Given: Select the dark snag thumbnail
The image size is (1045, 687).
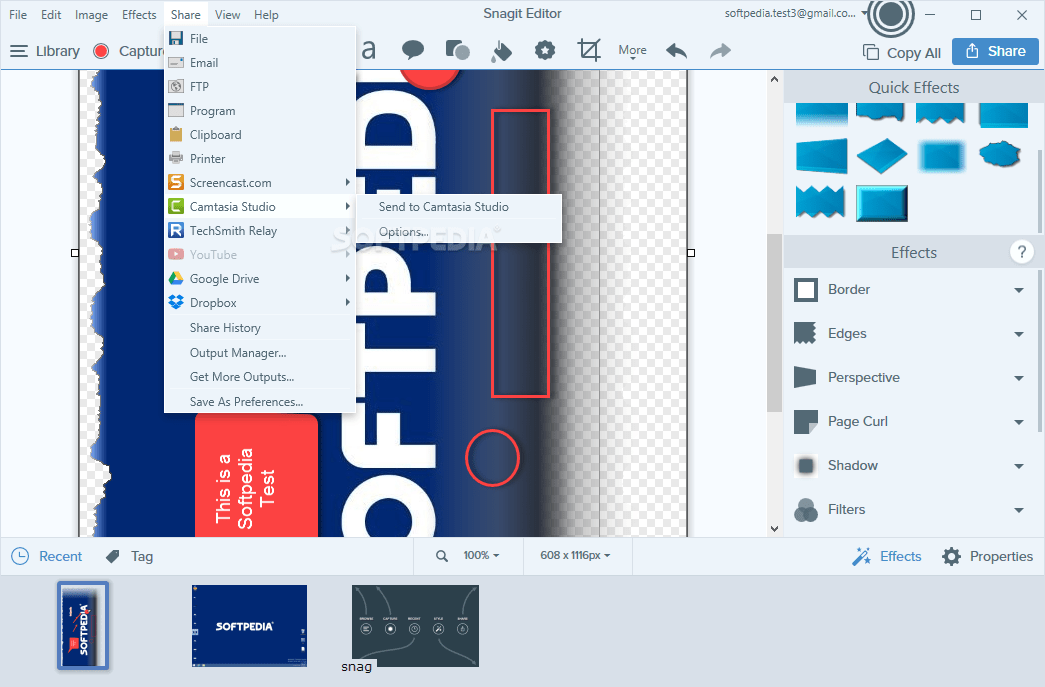Looking at the screenshot, I should pos(415,625).
